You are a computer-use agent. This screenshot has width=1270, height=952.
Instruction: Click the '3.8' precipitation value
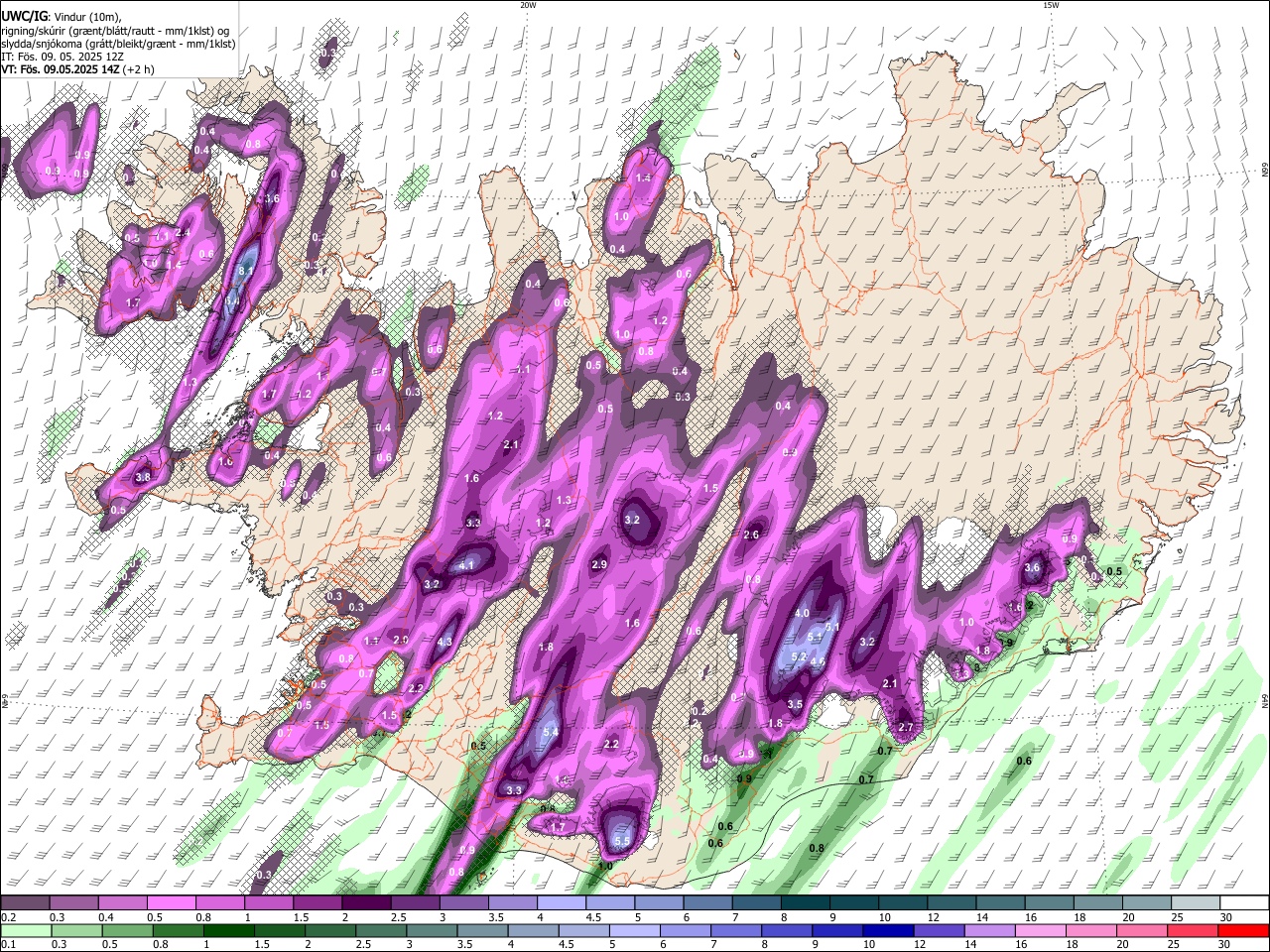click(x=143, y=477)
